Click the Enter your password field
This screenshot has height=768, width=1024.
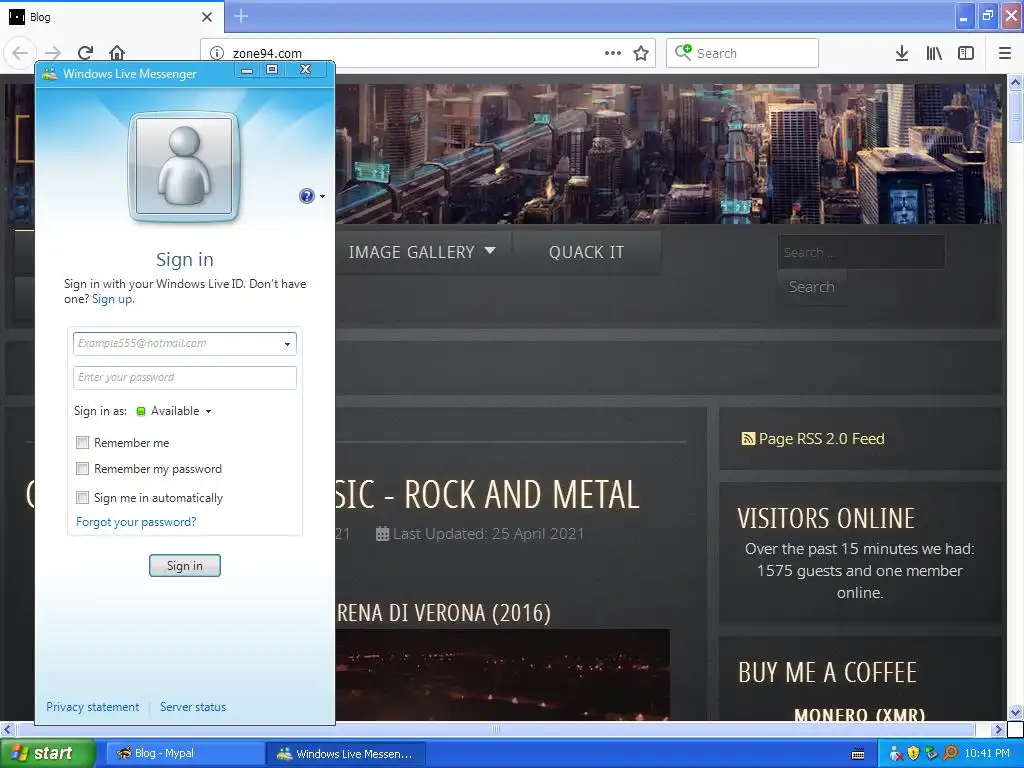click(x=185, y=378)
